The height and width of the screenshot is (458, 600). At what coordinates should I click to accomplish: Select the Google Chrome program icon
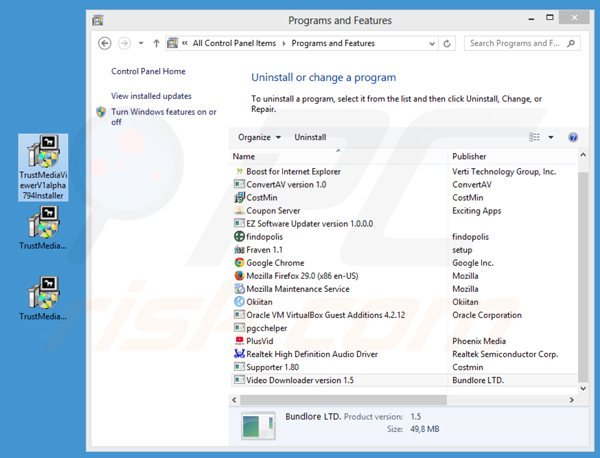click(239, 263)
